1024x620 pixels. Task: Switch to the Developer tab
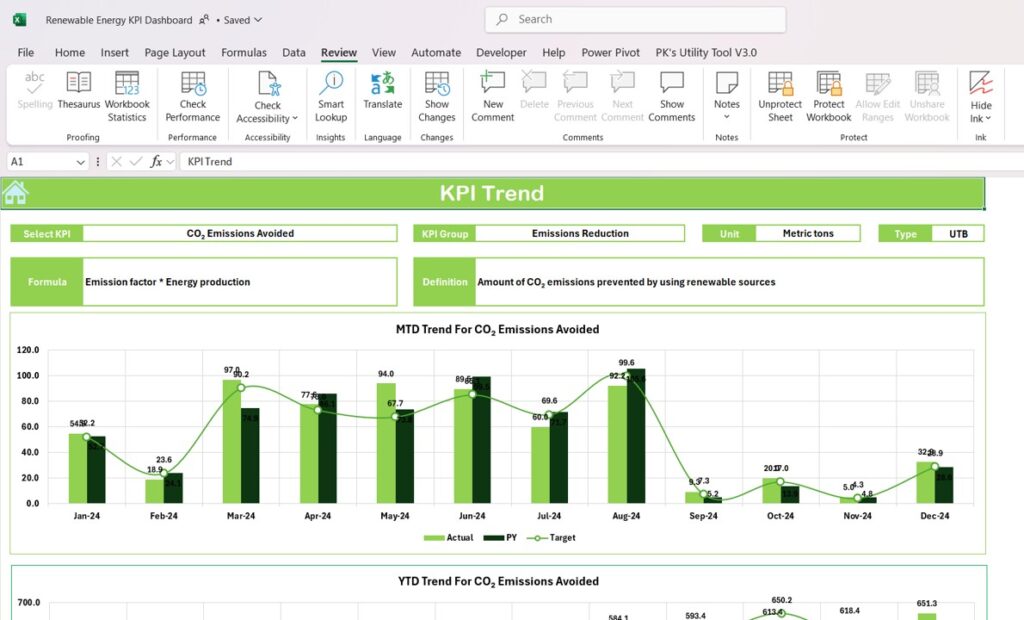click(x=501, y=52)
